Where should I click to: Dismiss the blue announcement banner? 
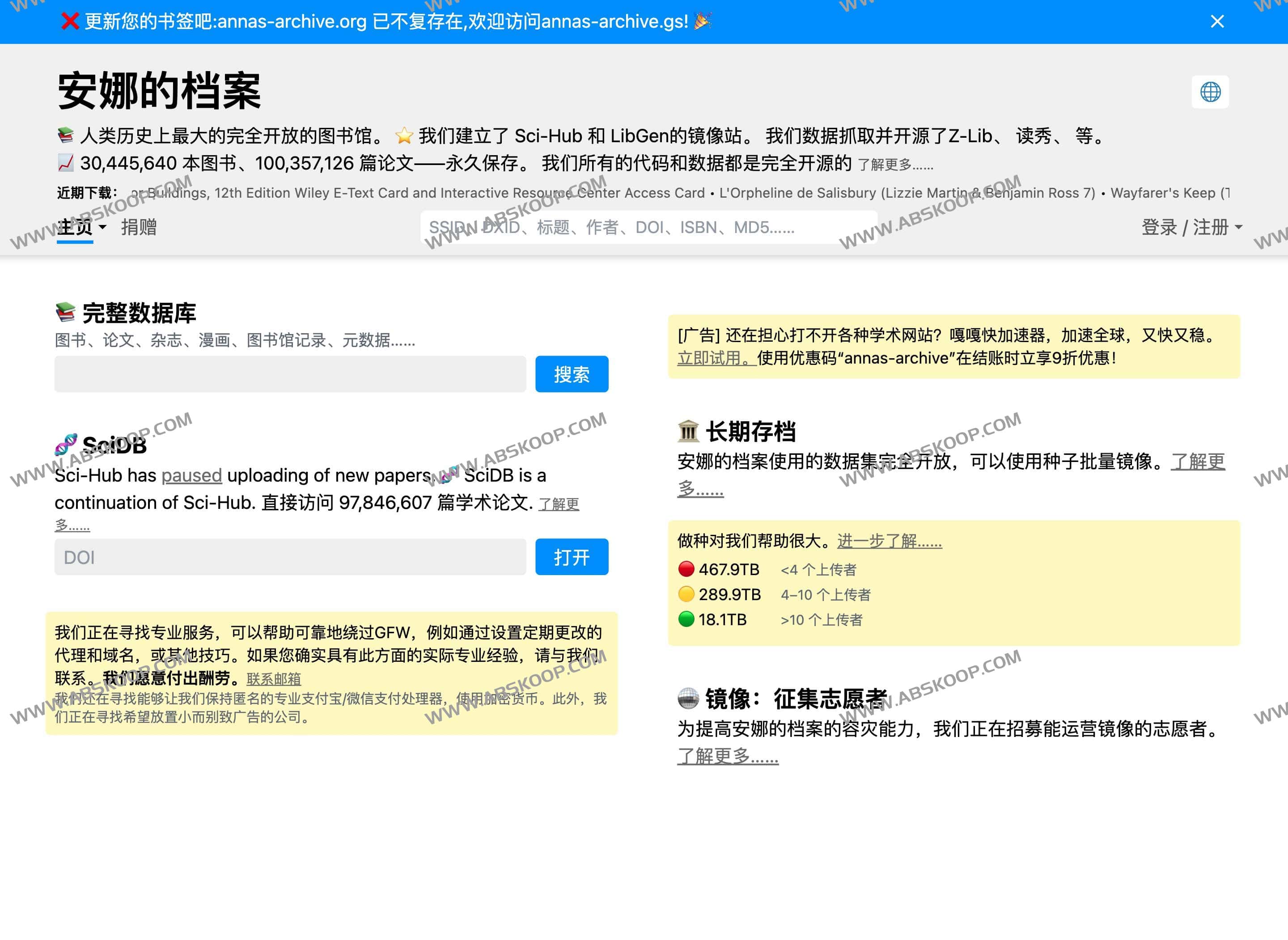coord(1217,21)
